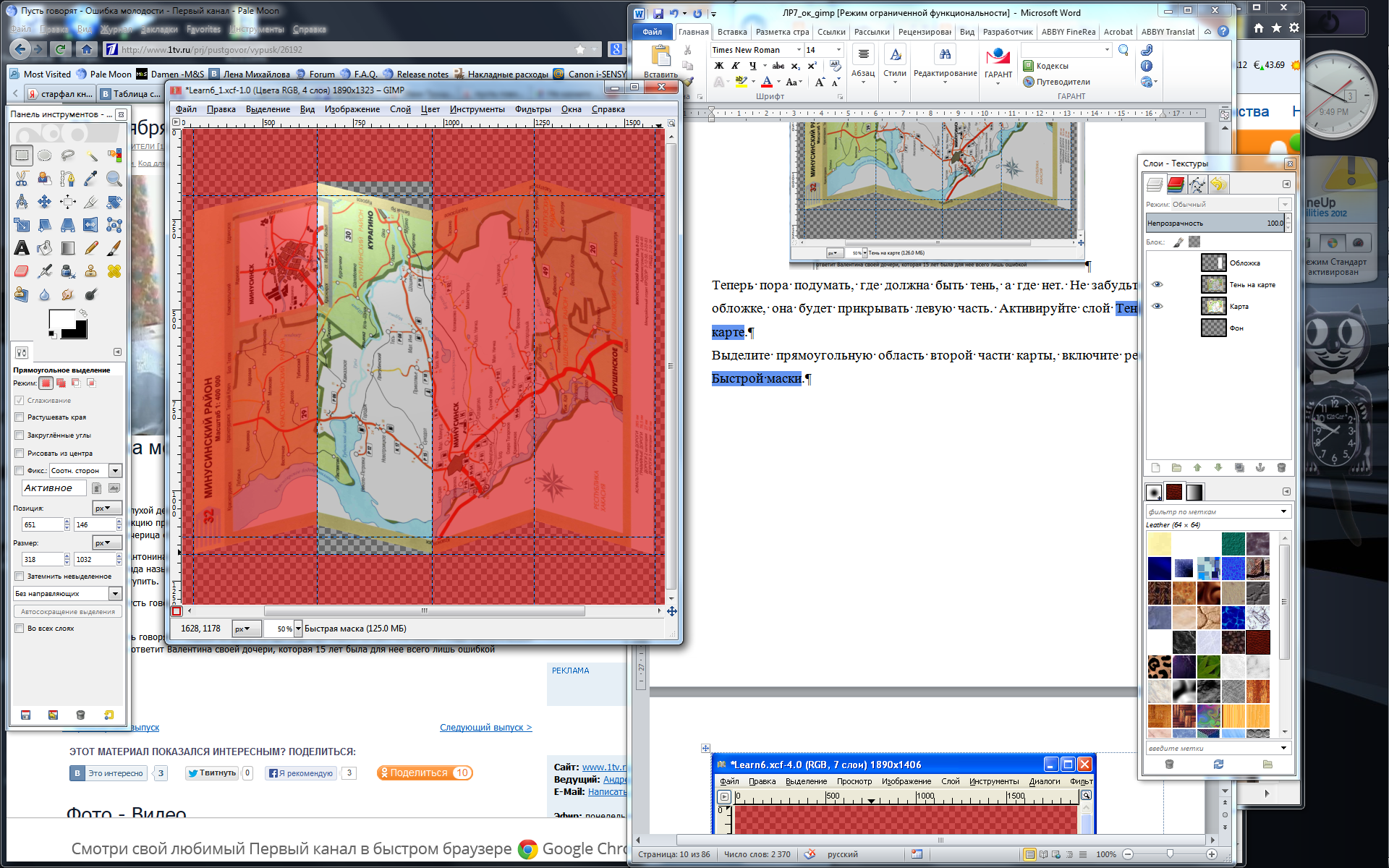Open the font size 14 dropdown in Word
The height and width of the screenshot is (868, 1389).
[x=839, y=50]
